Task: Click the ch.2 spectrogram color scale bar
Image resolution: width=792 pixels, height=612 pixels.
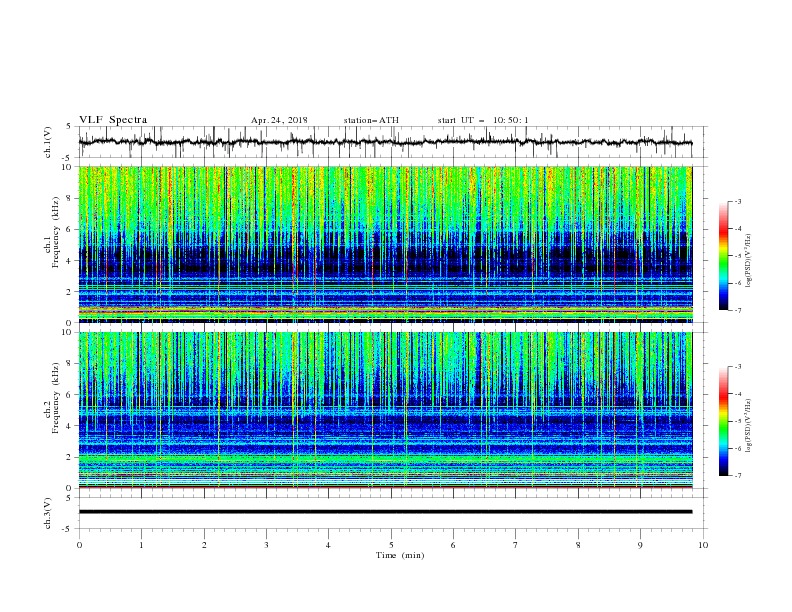Action: (724, 421)
